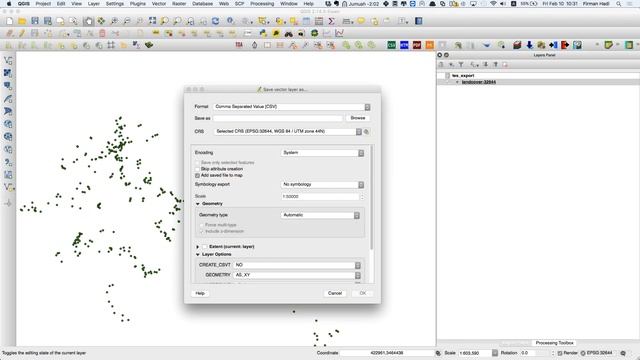Toggle tes_export layer visibility checkbox
The width and height of the screenshot is (640, 360).
pyautogui.click(x=447, y=76)
